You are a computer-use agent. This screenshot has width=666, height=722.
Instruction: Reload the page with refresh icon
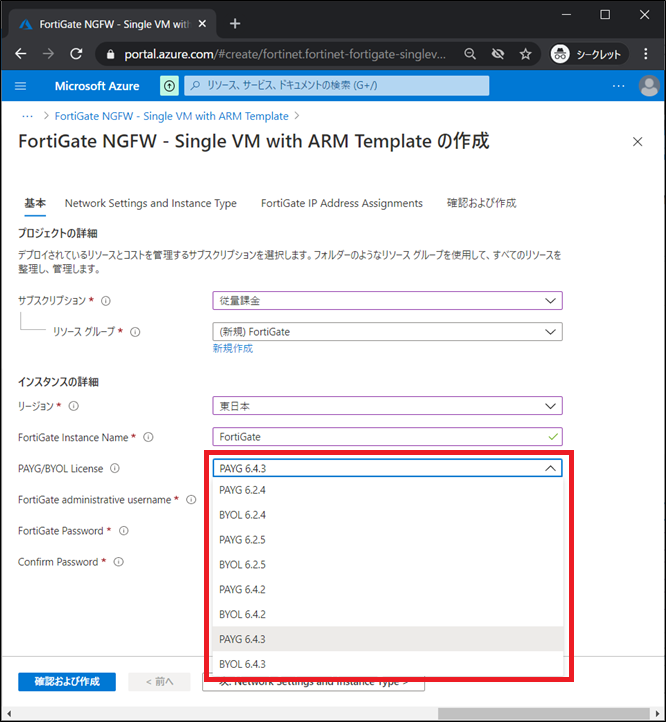pos(76,54)
